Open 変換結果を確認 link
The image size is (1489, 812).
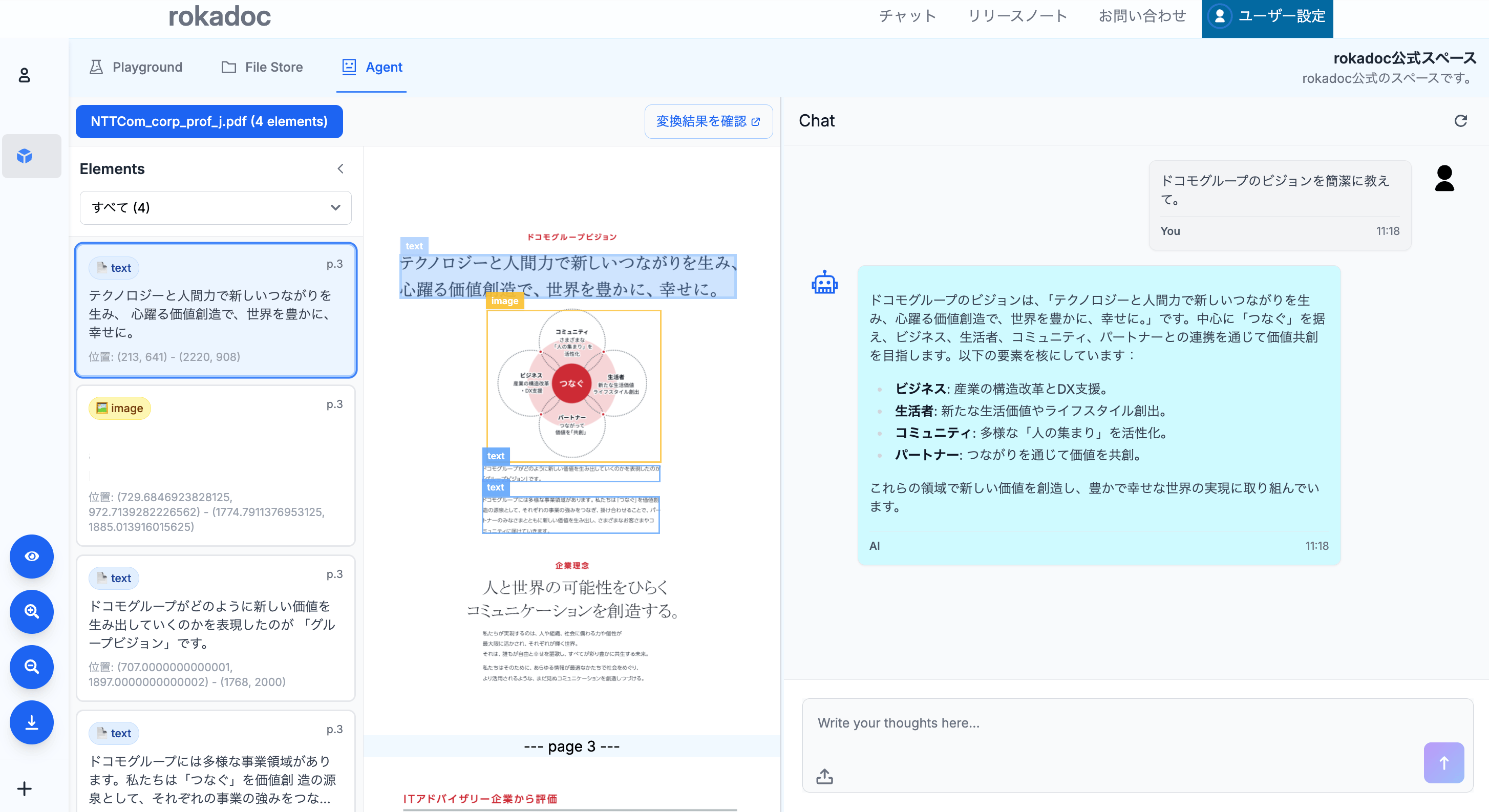(x=708, y=121)
